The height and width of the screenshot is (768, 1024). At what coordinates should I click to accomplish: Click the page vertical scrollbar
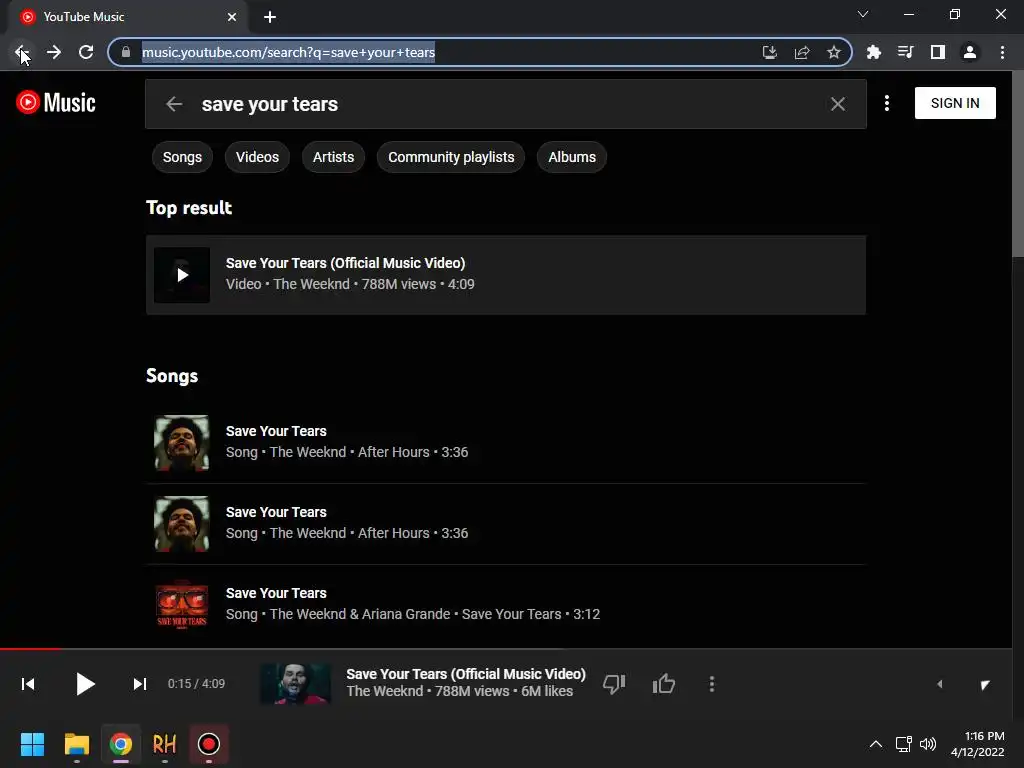(x=1017, y=165)
